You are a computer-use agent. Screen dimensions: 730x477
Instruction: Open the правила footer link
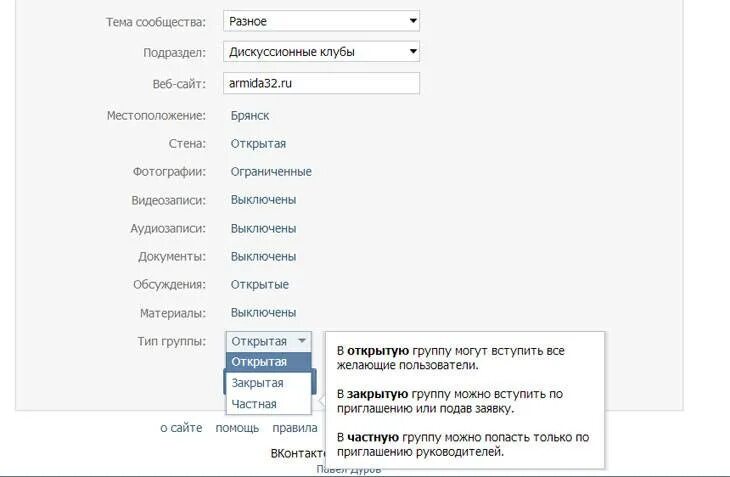(x=295, y=428)
